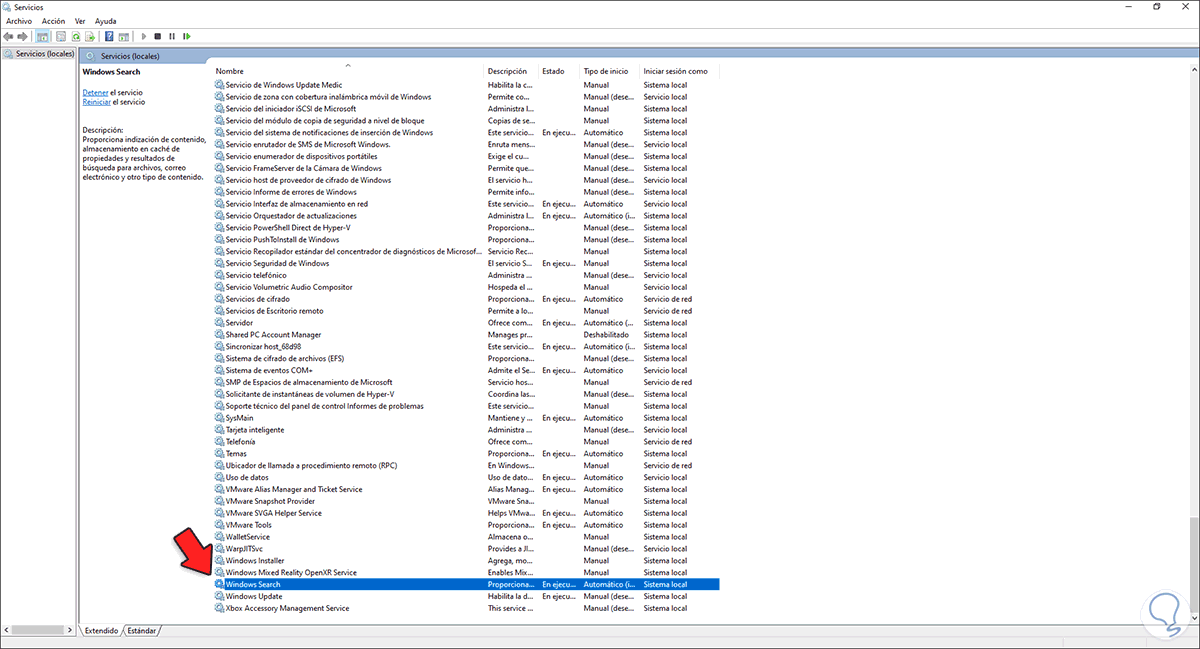Switch to the Estándar tab
Viewport: 1200px width, 649px height.
coord(142,631)
